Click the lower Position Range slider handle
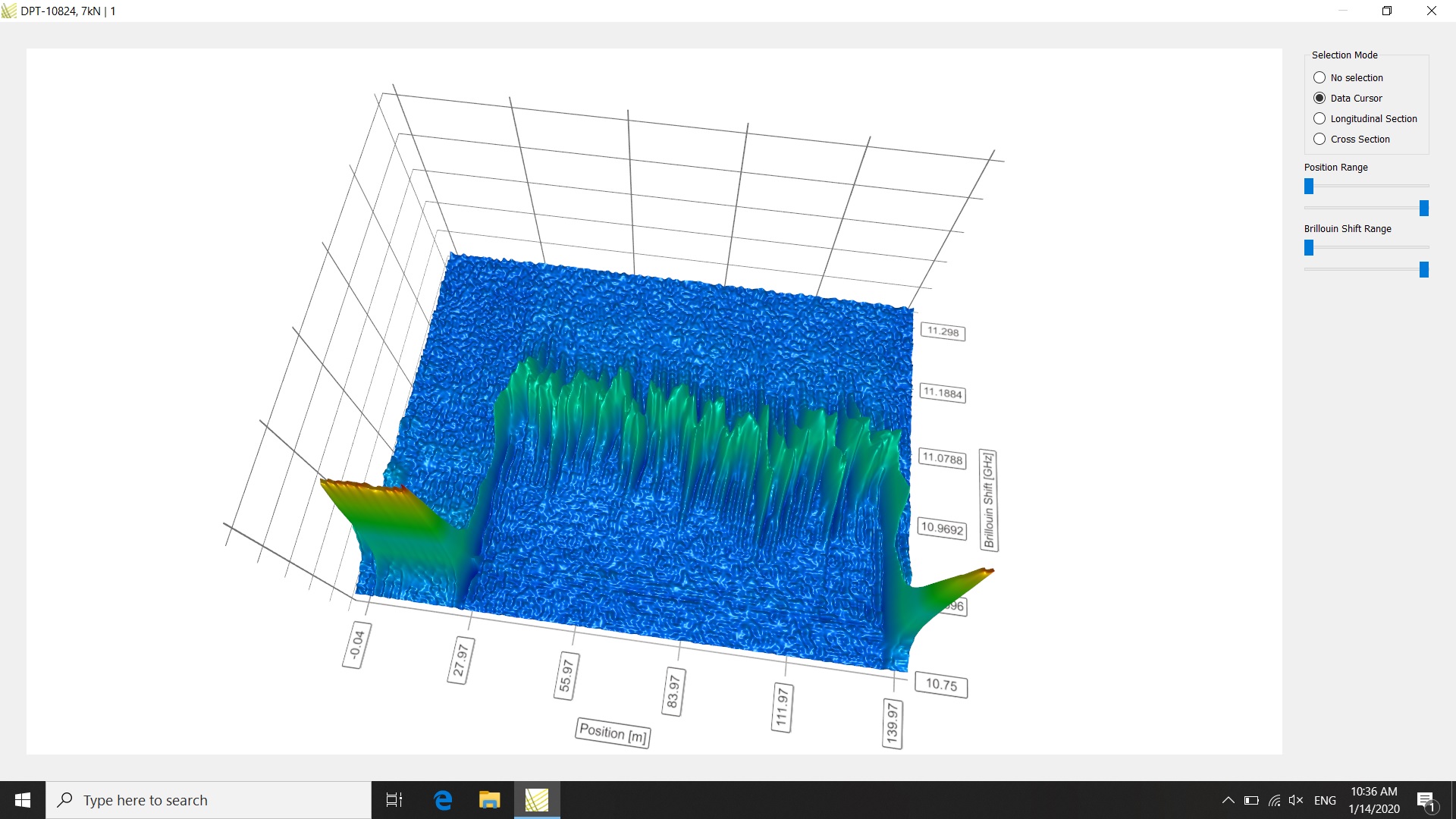The width and height of the screenshot is (1456, 819). (x=1423, y=208)
